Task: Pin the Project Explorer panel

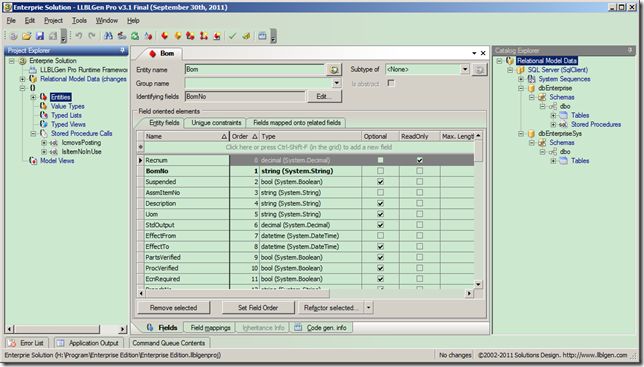Action: tap(122, 50)
